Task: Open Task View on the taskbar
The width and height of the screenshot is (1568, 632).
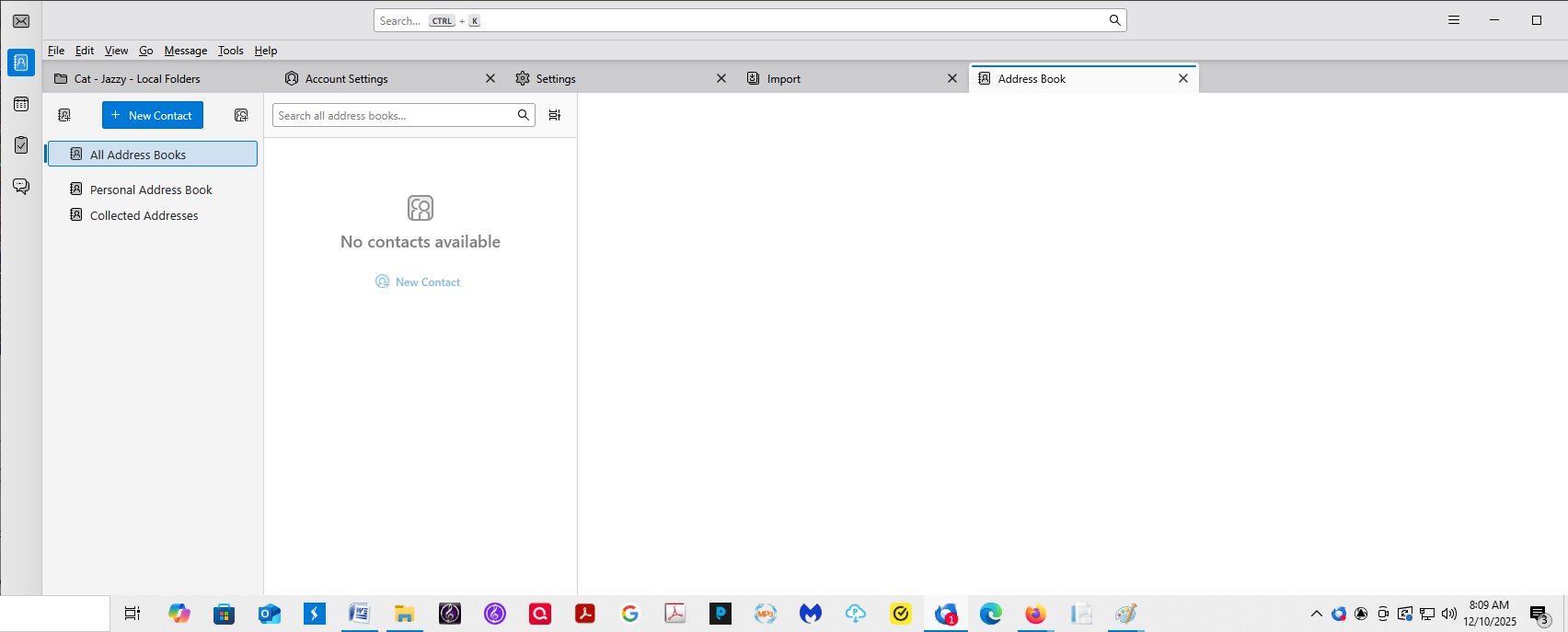Action: 133,614
